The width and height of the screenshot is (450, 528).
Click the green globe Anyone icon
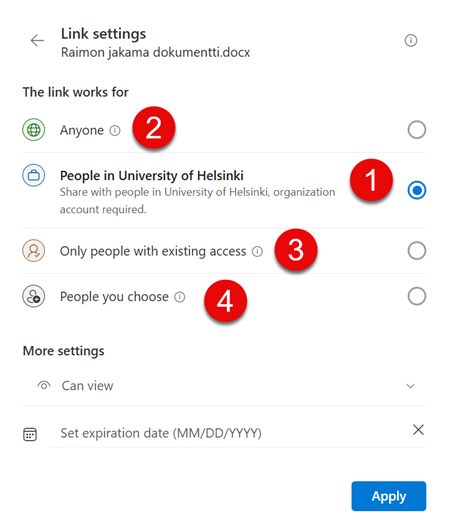pos(34,130)
